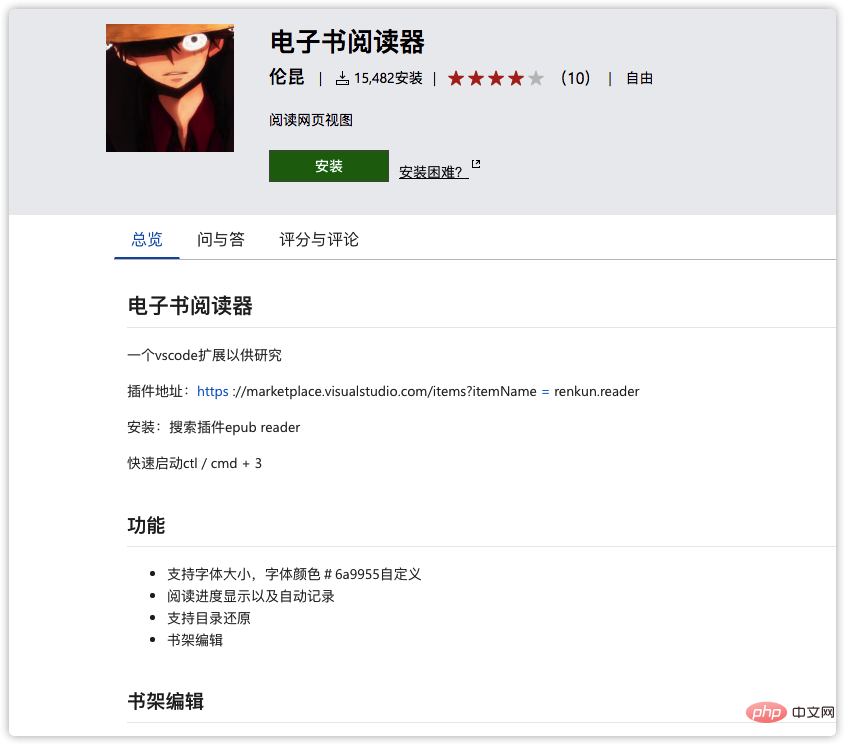
Task: Switch to the 总览 tab
Action: [147, 240]
